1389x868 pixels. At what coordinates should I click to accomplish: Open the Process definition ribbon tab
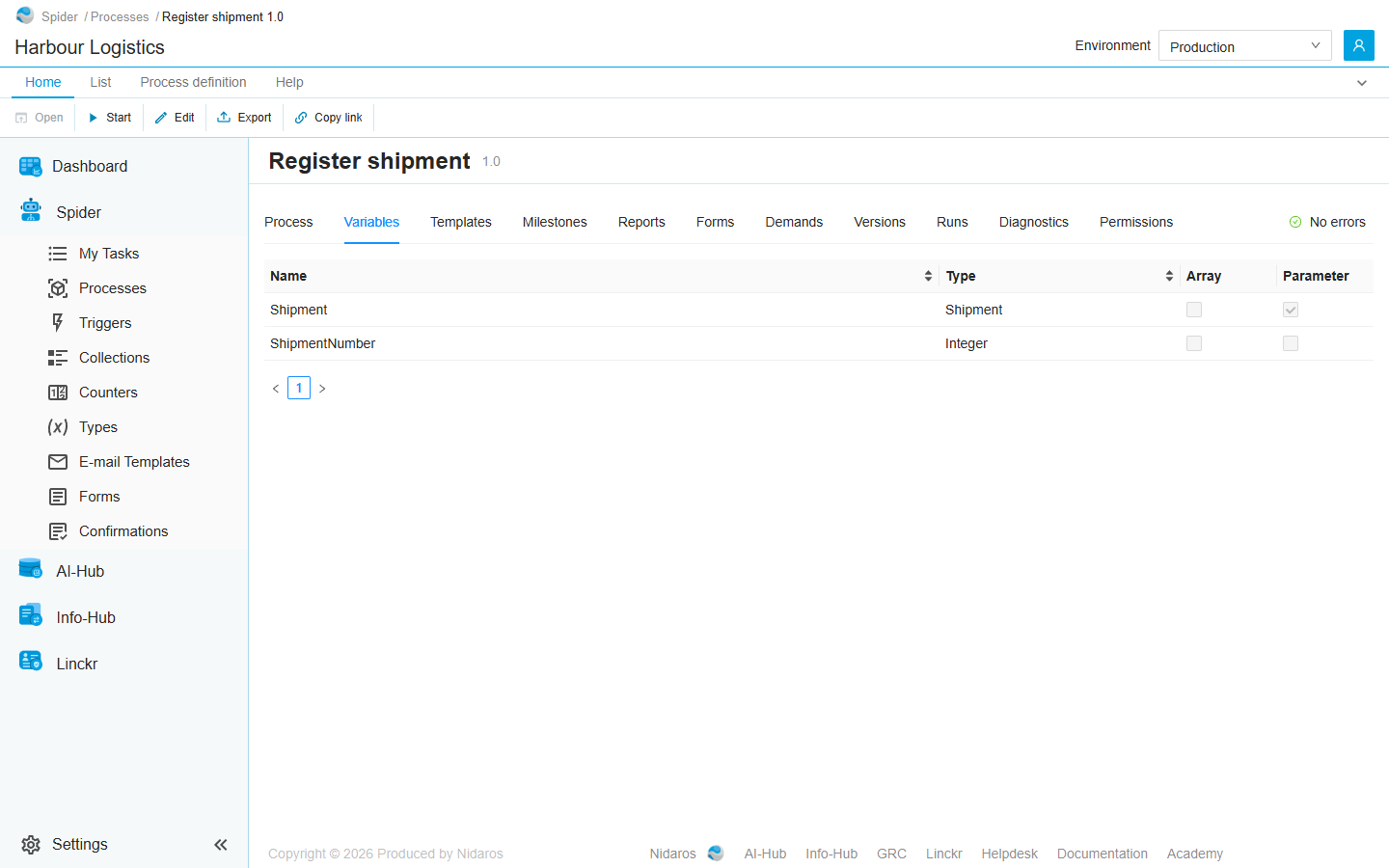[x=193, y=82]
